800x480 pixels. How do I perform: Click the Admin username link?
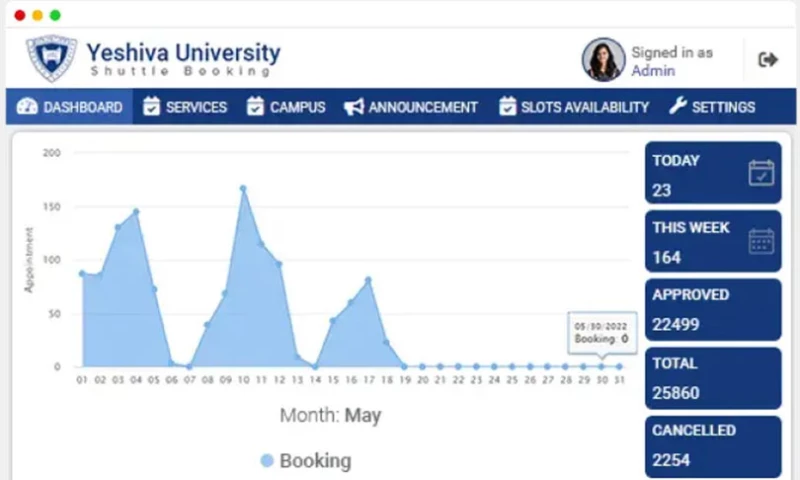point(653,70)
